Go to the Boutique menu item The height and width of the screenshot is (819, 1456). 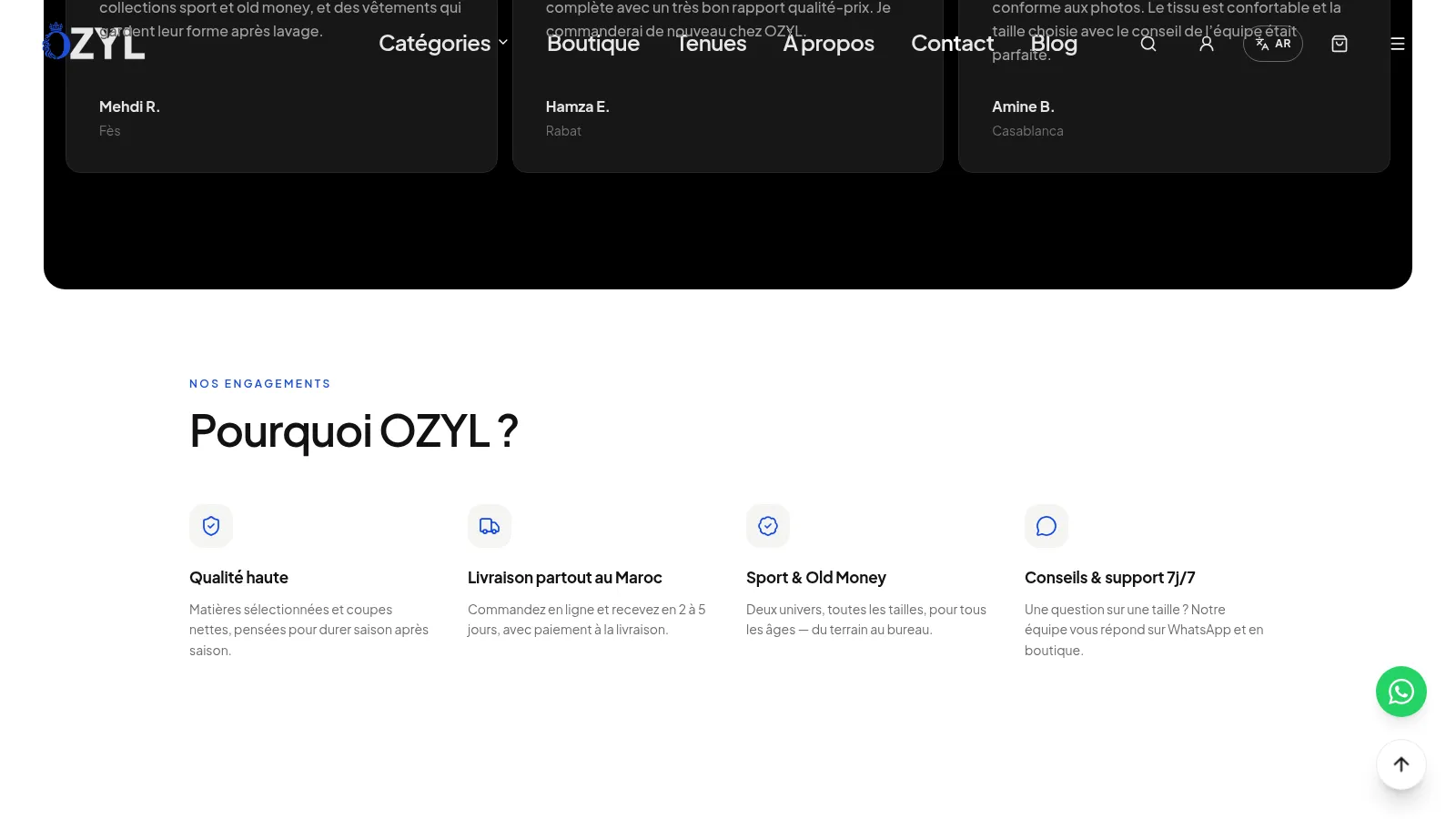593,43
